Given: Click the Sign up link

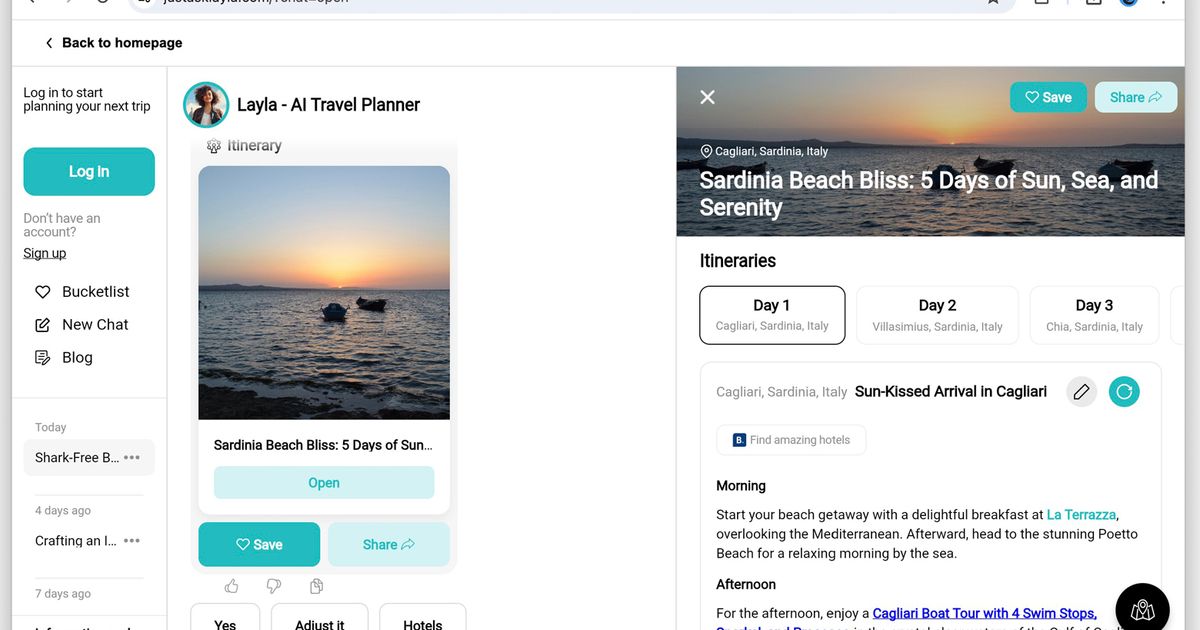Looking at the screenshot, I should (x=45, y=253).
